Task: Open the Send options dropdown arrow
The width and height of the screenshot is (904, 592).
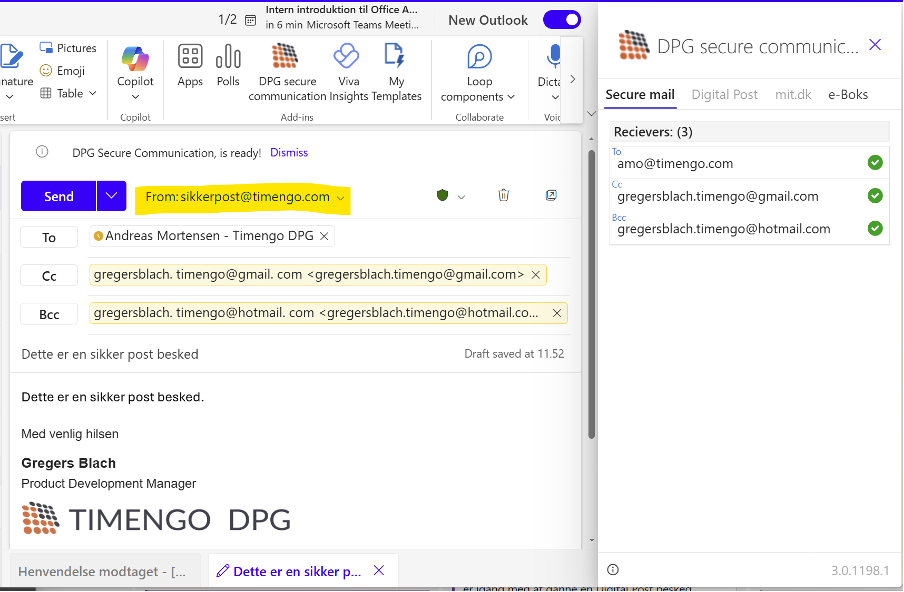Action: [x=111, y=196]
